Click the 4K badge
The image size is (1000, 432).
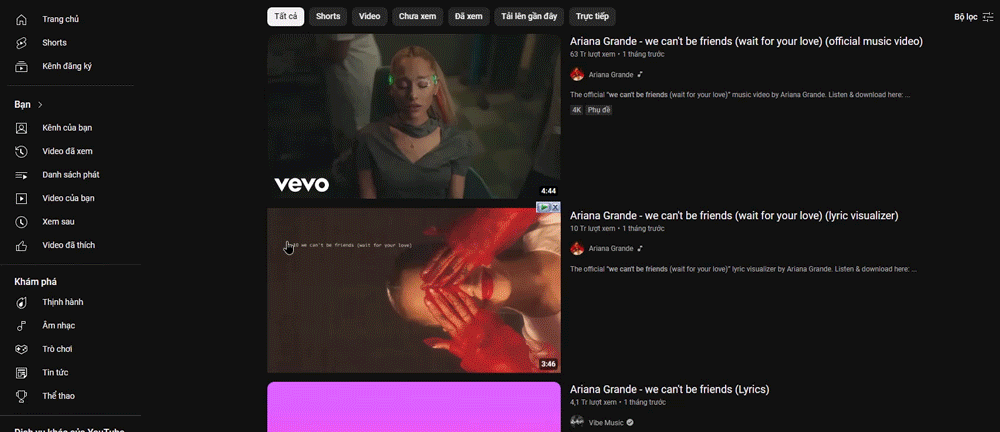(x=577, y=110)
